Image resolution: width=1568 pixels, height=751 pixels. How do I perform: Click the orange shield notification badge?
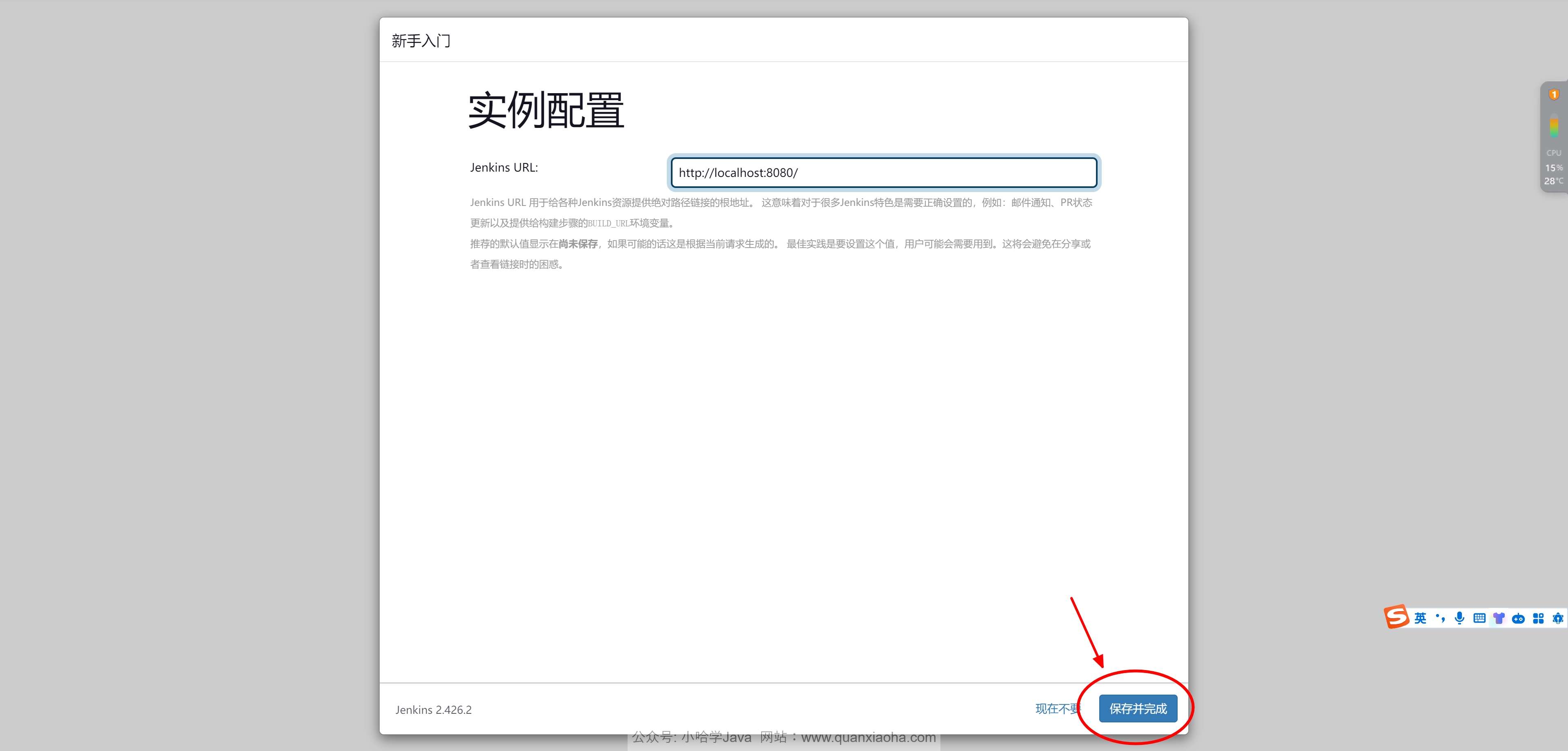coord(1554,94)
